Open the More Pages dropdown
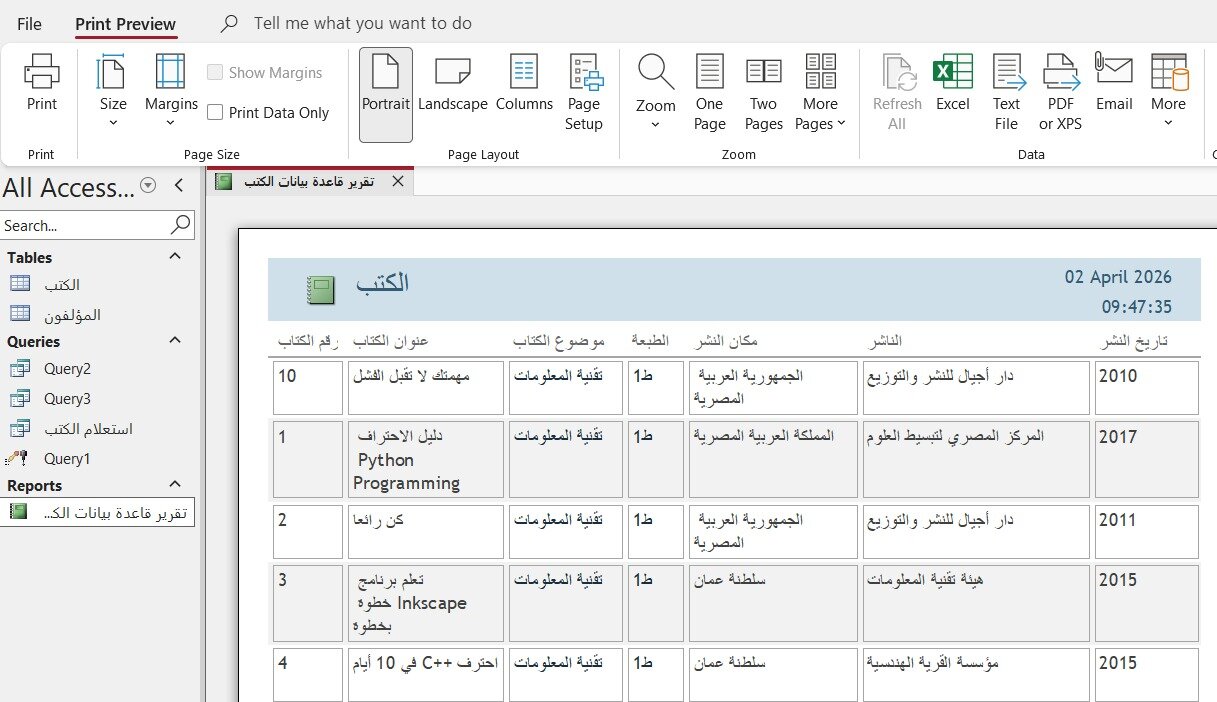Image resolution: width=1217 pixels, height=702 pixels. 820,93
